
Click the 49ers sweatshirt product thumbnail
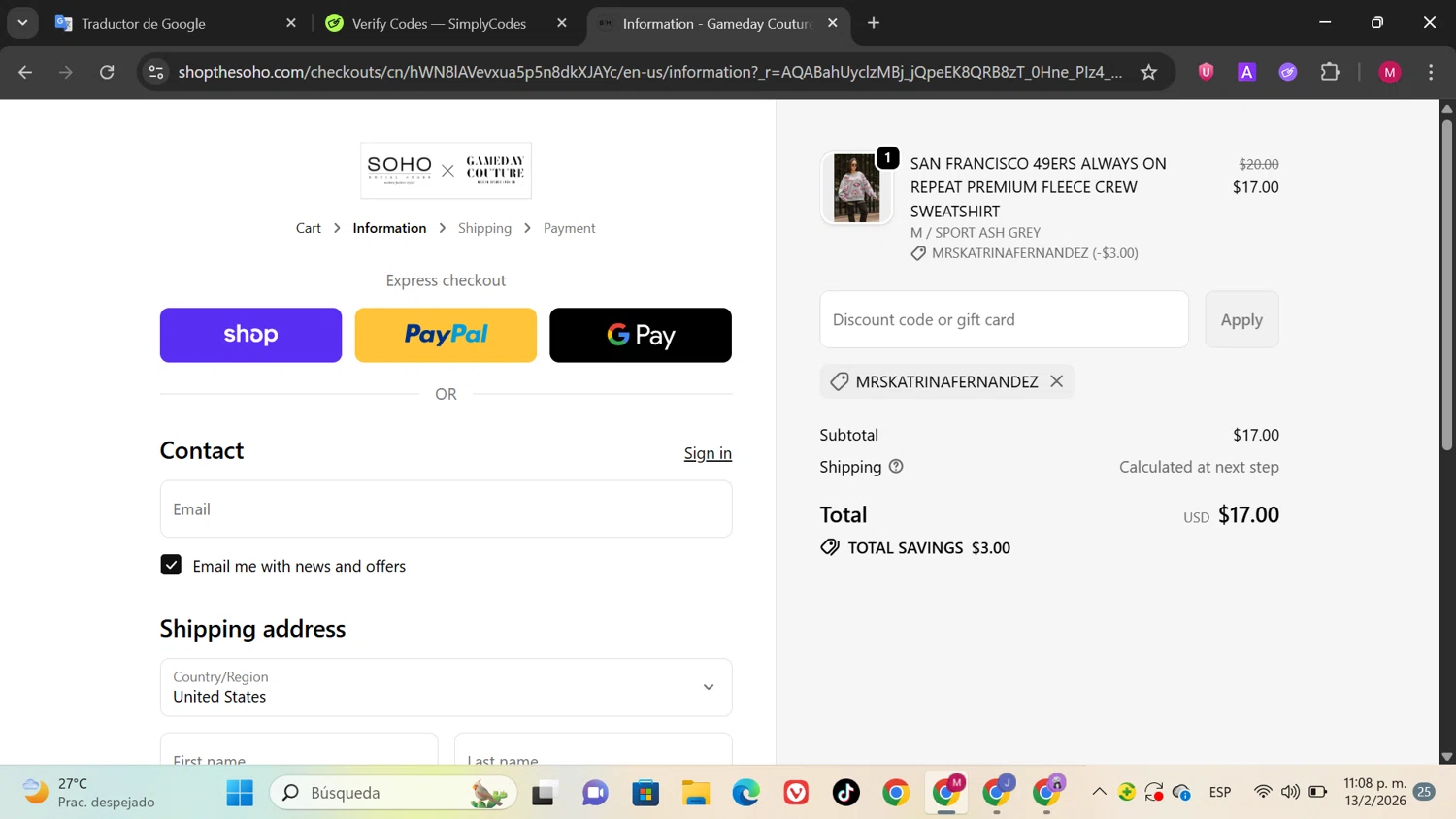point(856,188)
